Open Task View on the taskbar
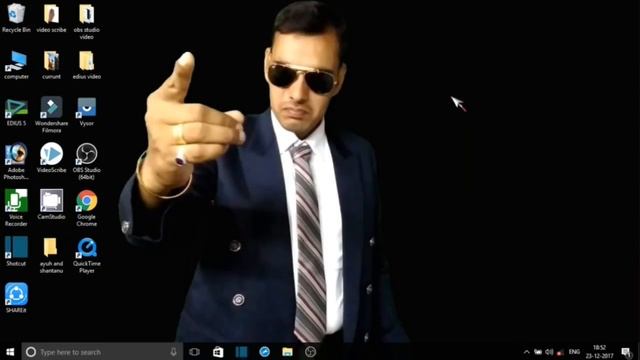Viewport: 640px width, 360px height. click(x=194, y=352)
